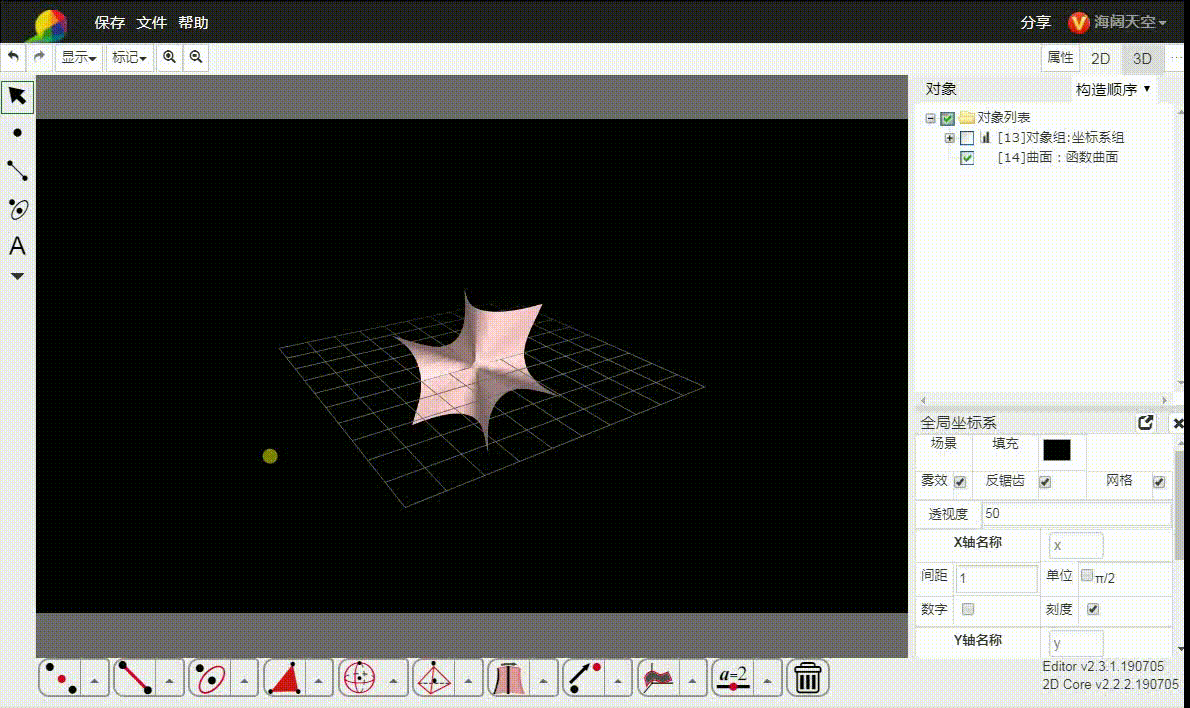Viewport: 1190px width, 708px height.
Task: Choose the surface of revolution tool
Action: point(508,678)
